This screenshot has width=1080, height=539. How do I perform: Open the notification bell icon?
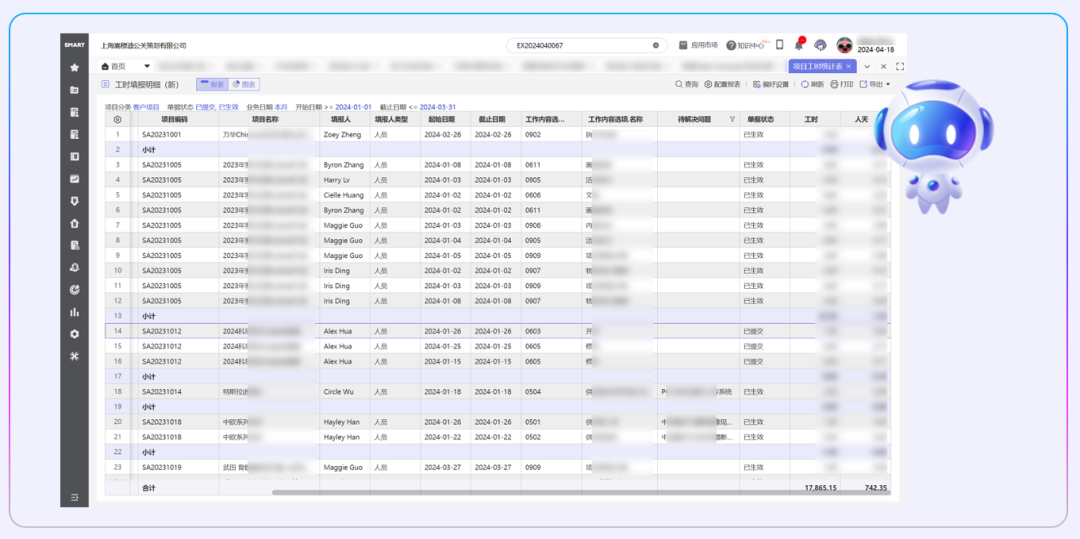tap(799, 45)
